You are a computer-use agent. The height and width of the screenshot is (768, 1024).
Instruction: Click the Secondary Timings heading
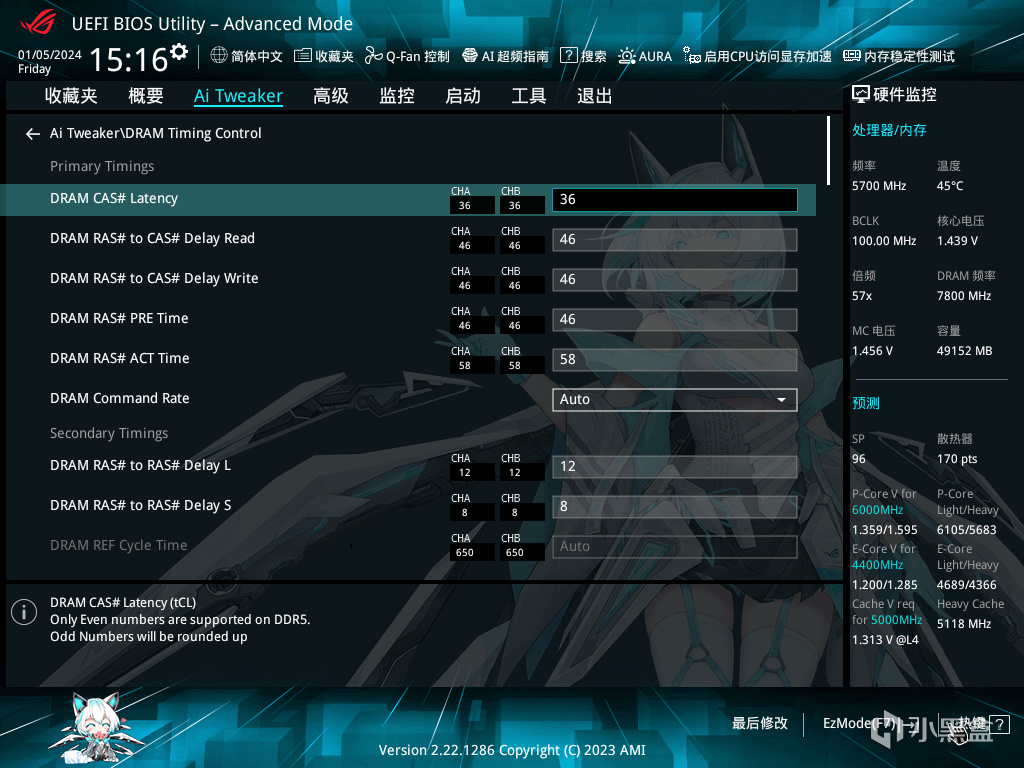click(x=109, y=433)
